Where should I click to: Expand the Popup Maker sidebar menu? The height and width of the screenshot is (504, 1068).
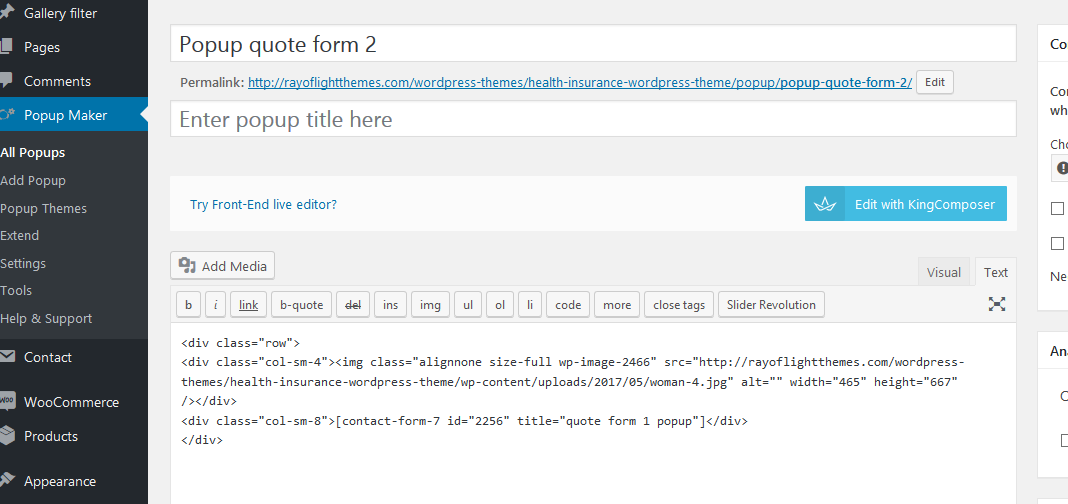tap(66, 115)
